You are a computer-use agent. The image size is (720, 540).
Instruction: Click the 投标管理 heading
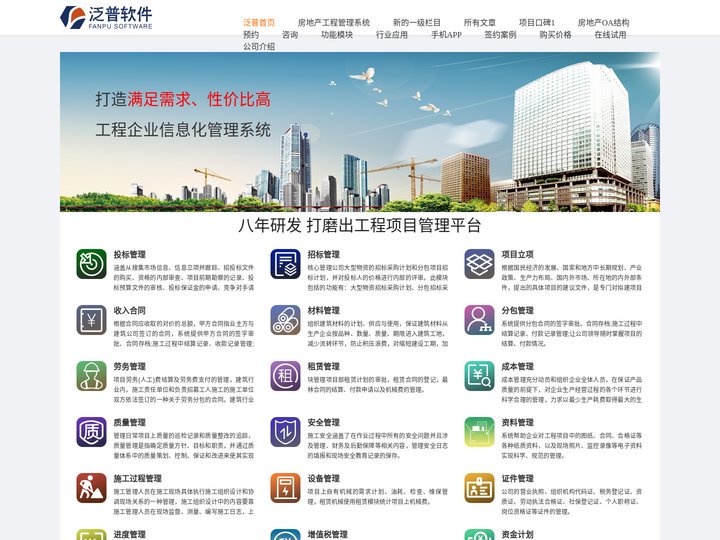click(129, 254)
